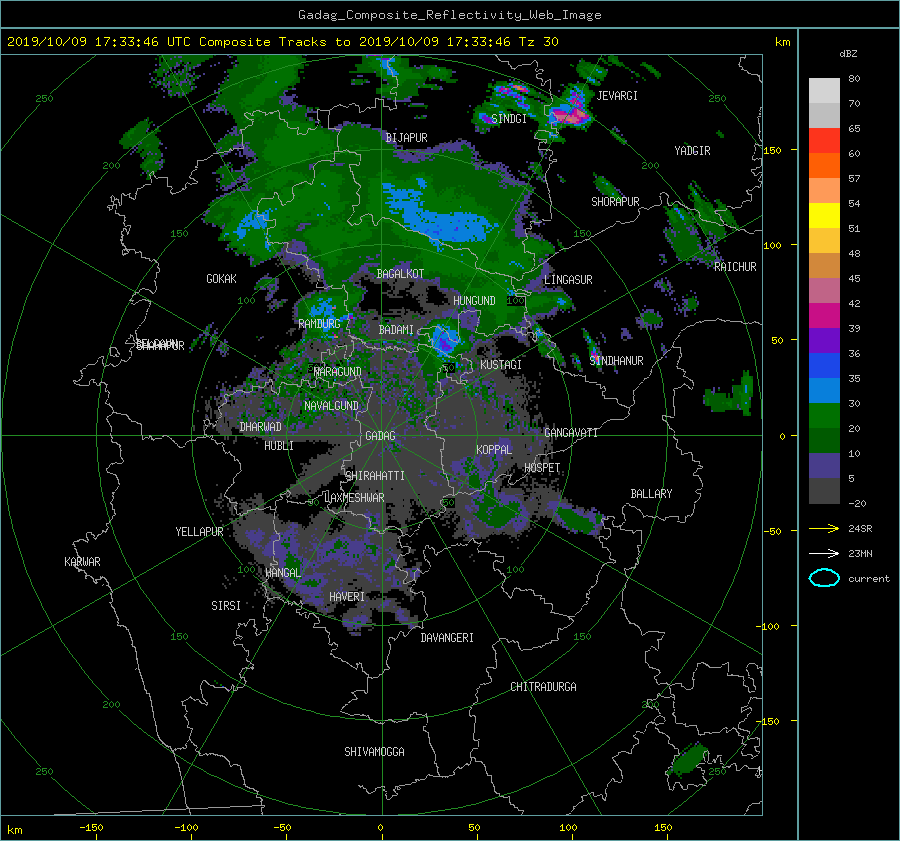
Task: Click the HANGAL city label
Action: [282, 573]
